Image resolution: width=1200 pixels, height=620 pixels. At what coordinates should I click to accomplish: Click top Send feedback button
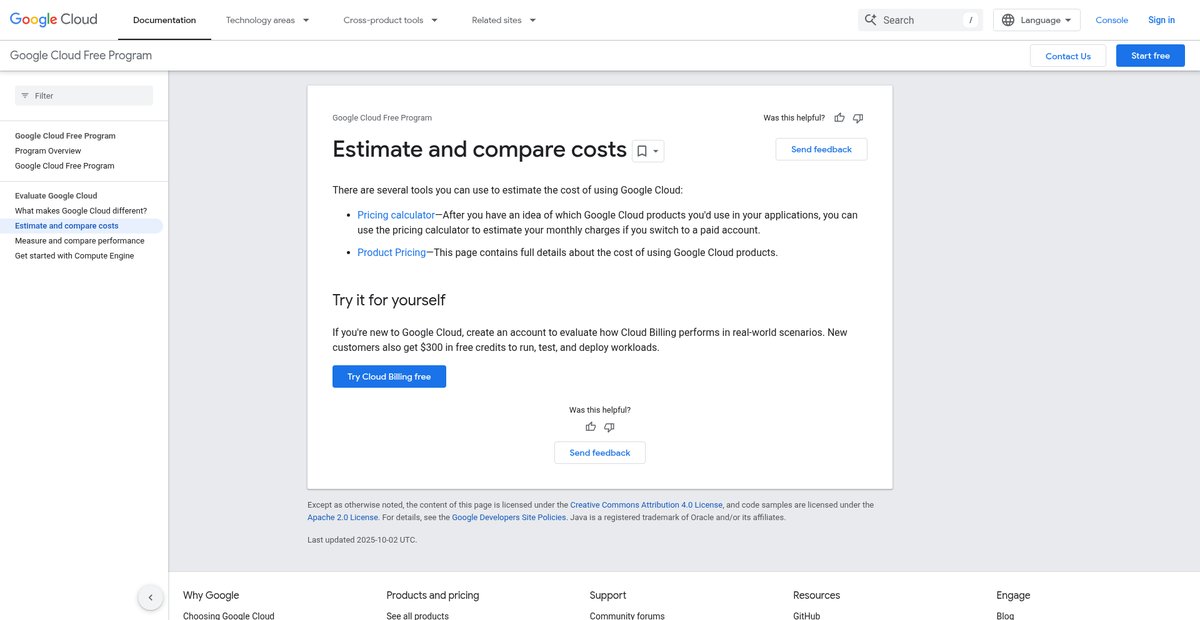coord(821,149)
